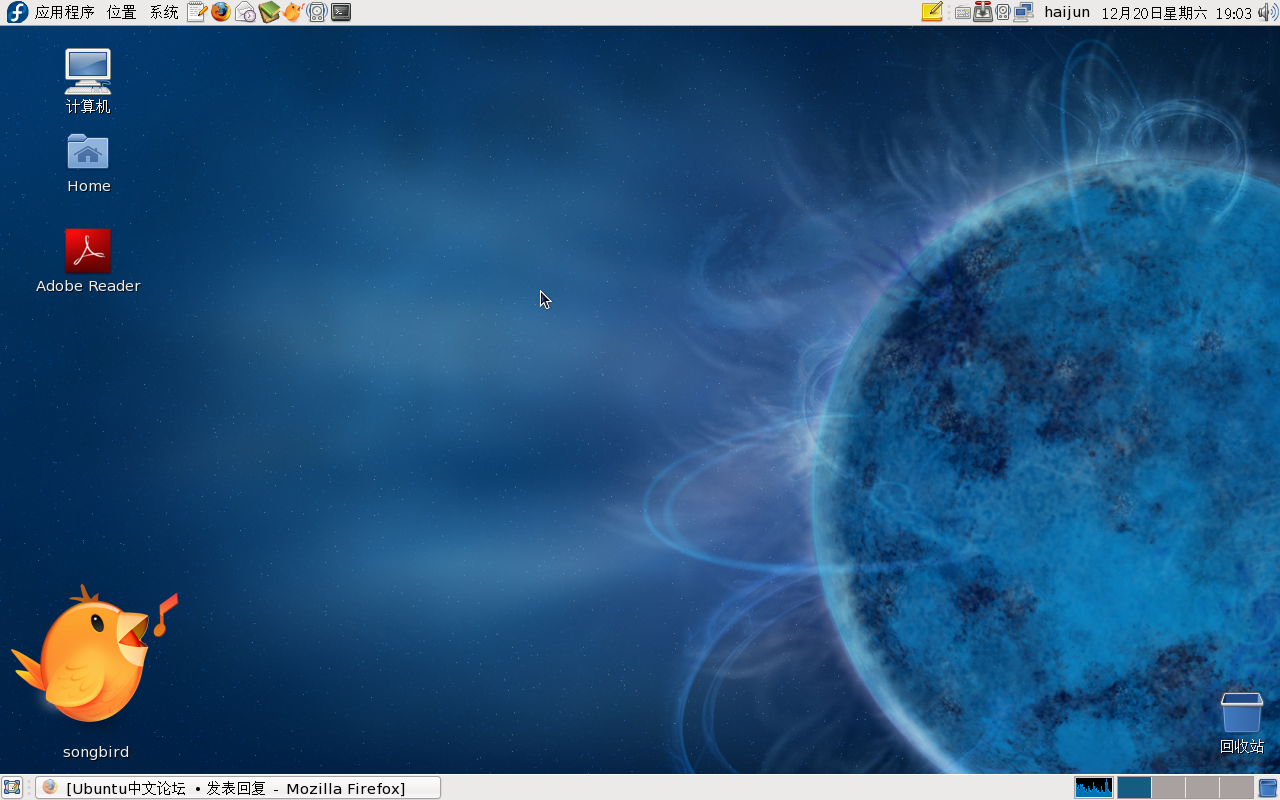Open the trash applet in bottom panel
The image size is (1280, 800).
1268,788
